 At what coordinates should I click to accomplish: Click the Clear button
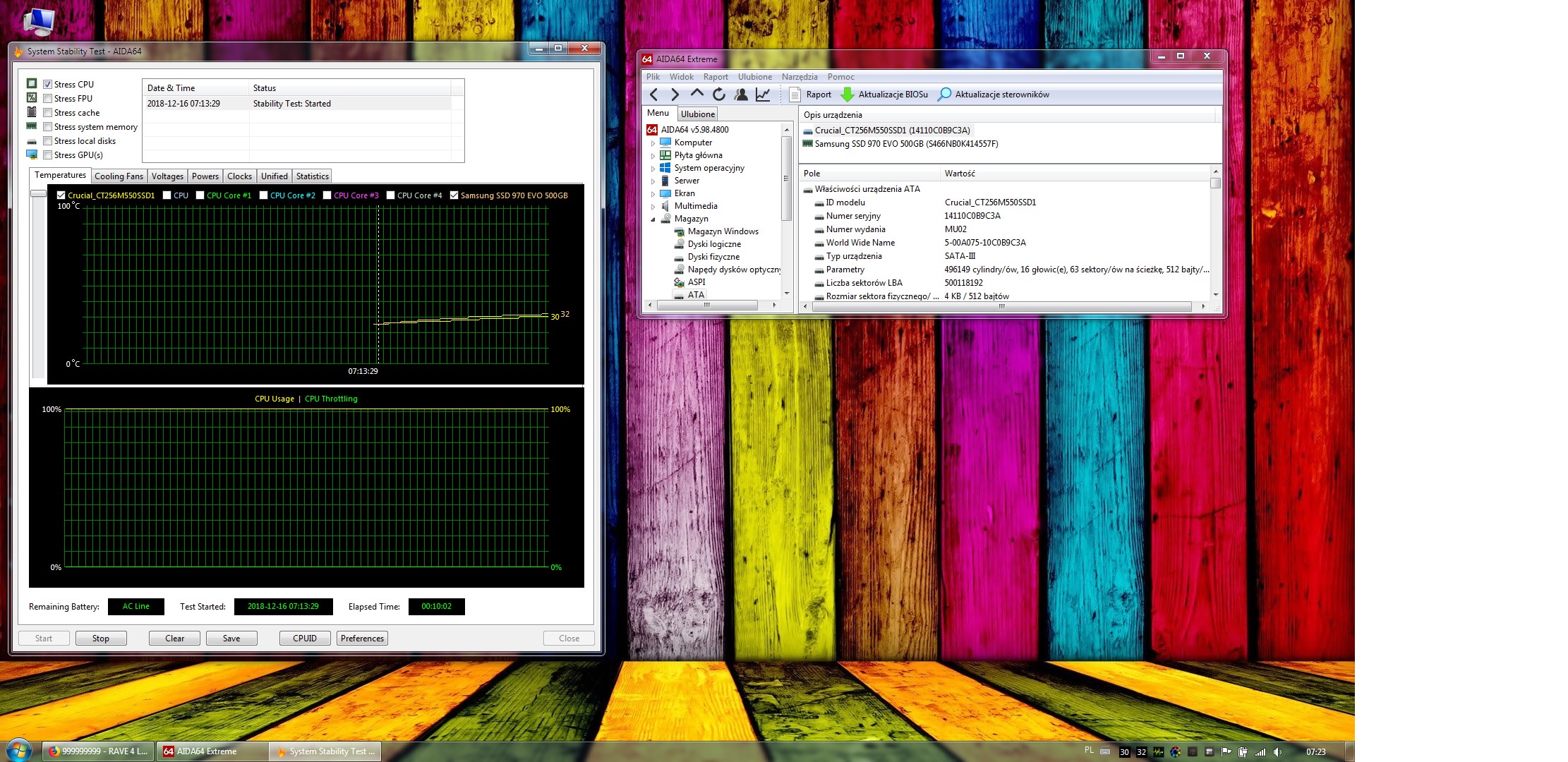pyautogui.click(x=174, y=639)
